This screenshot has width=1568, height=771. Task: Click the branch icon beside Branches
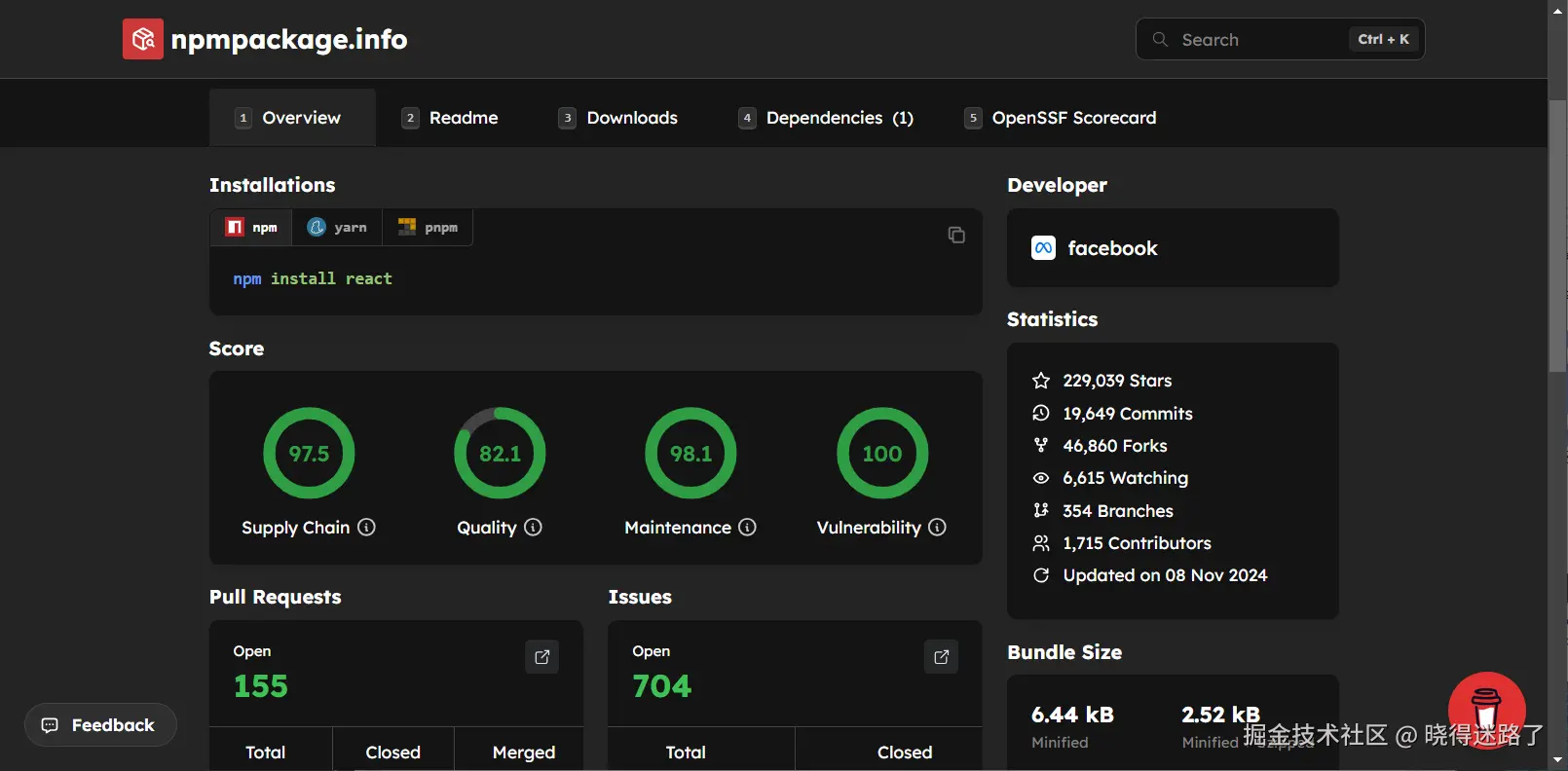coord(1041,510)
